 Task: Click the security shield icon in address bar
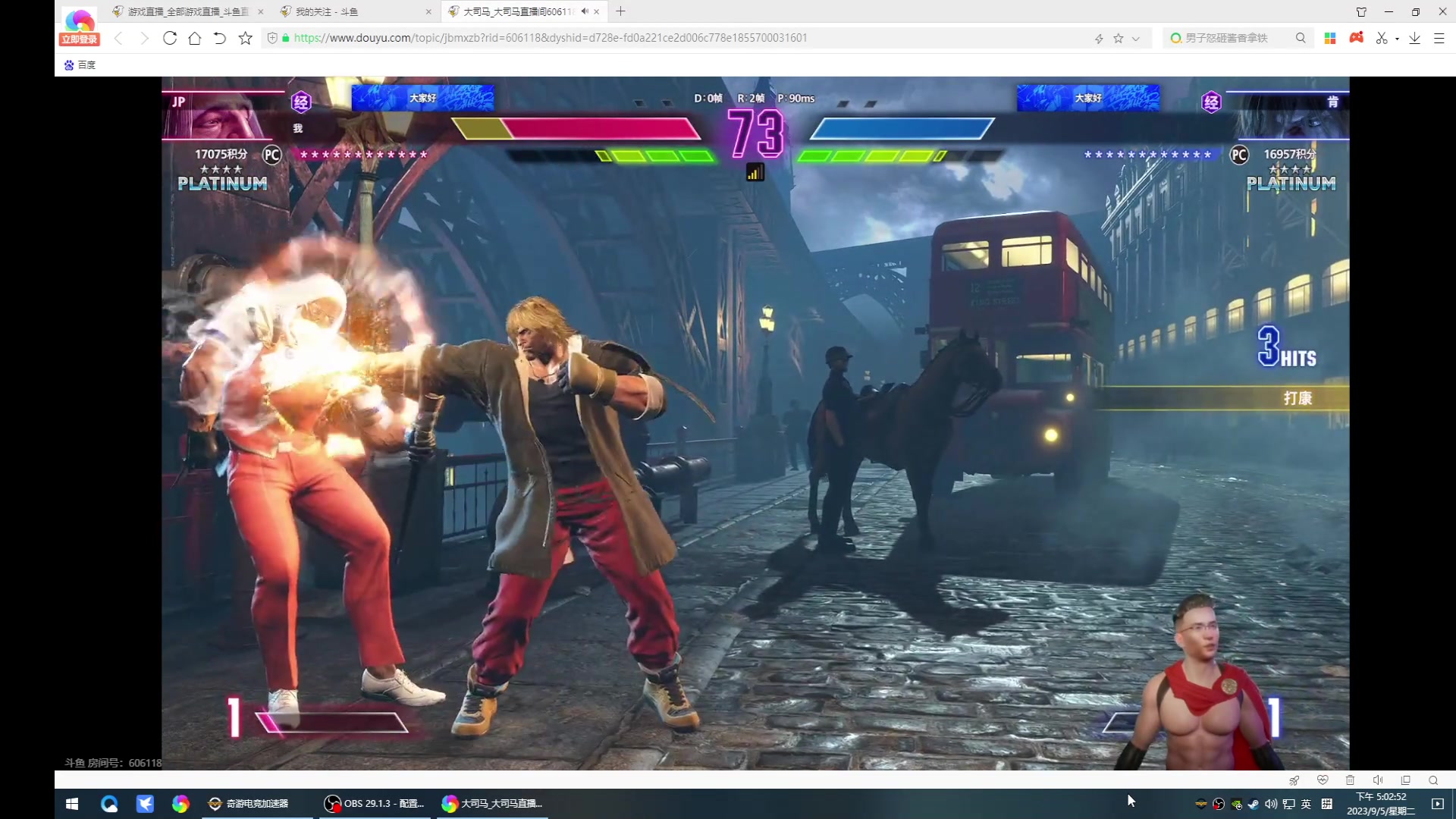click(x=272, y=38)
